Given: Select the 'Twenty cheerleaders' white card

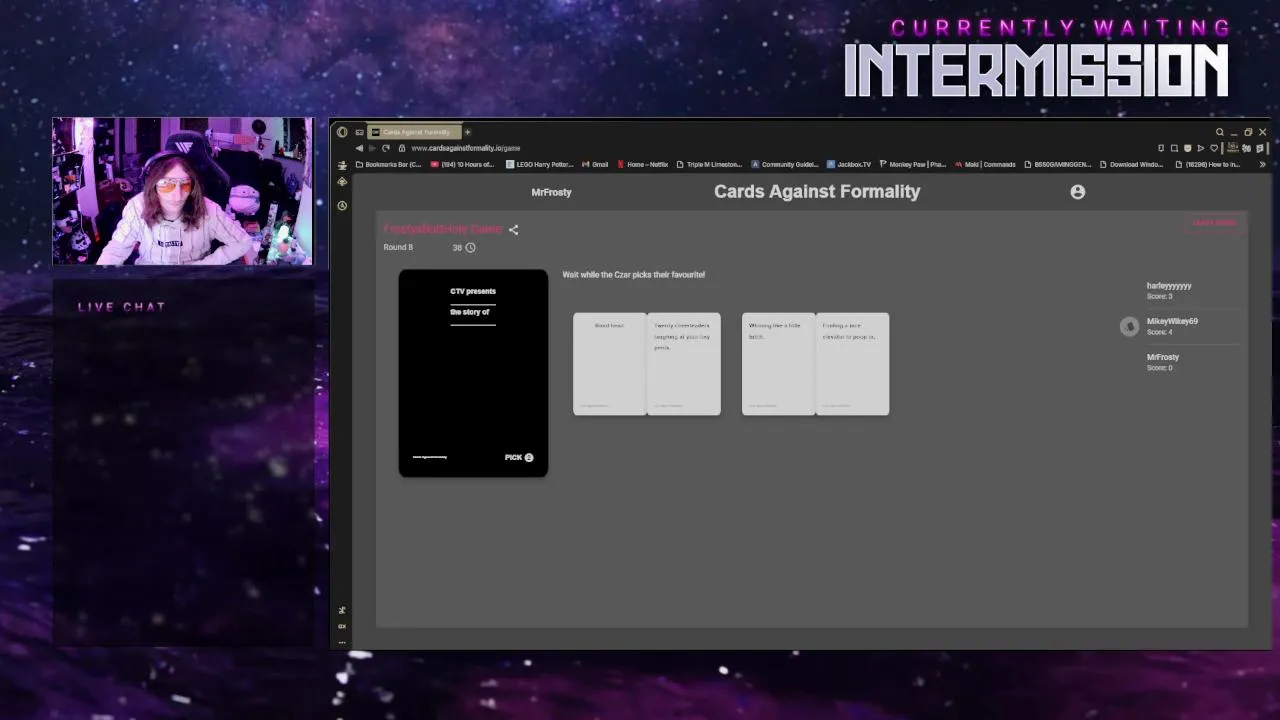Looking at the screenshot, I should [x=684, y=364].
